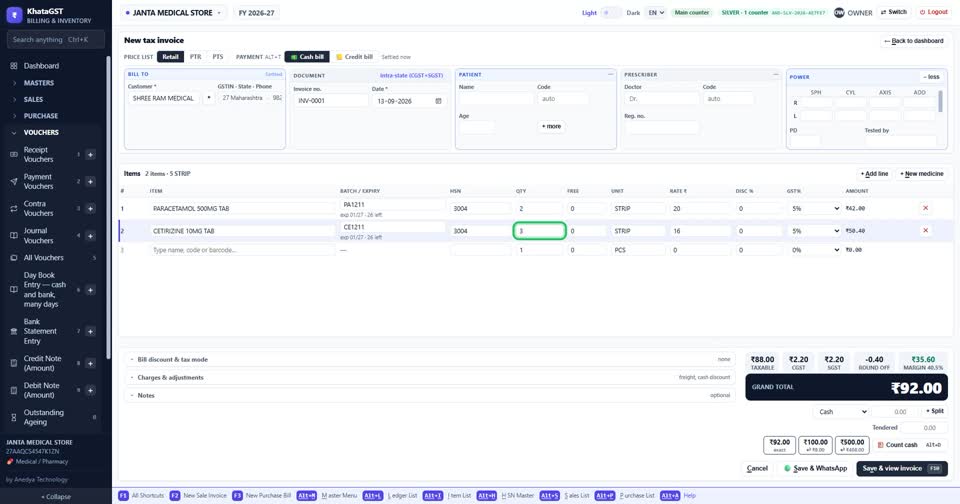Click the Add line button

tap(874, 174)
